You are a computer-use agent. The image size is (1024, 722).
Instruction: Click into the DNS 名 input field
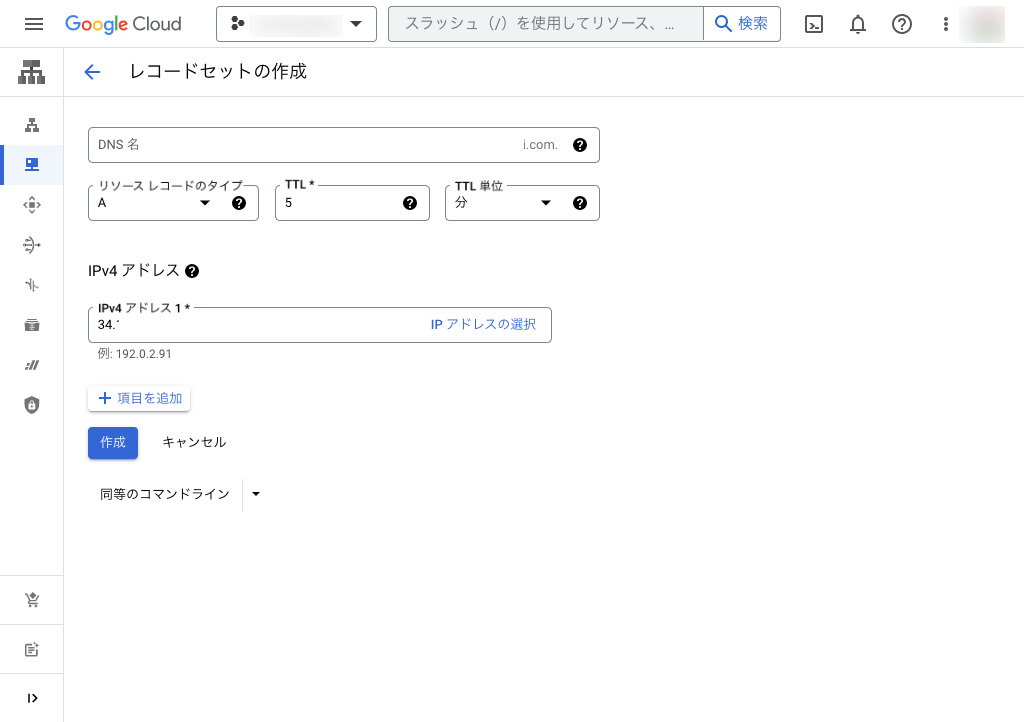pos(300,145)
